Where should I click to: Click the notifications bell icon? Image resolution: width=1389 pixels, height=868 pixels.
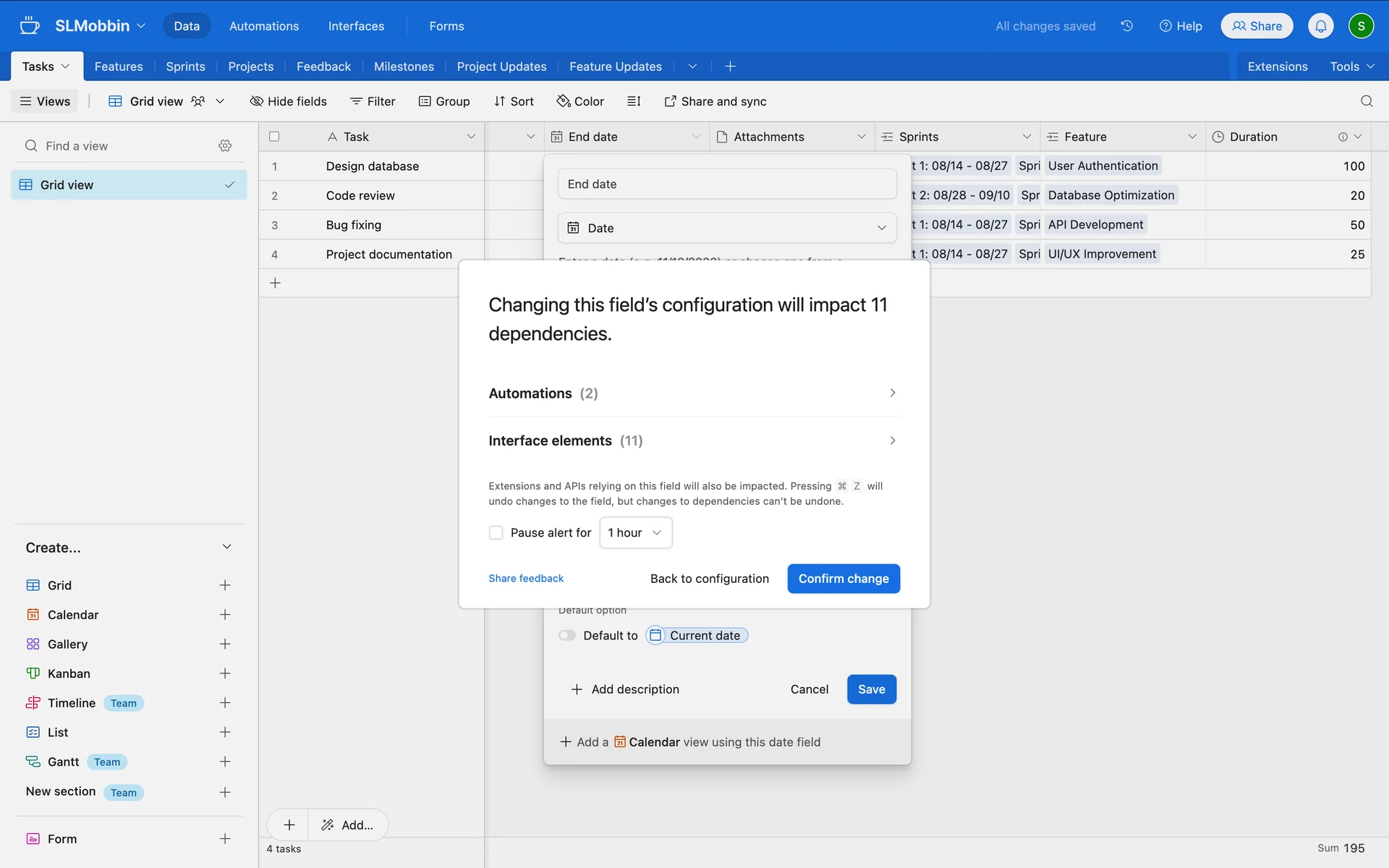[x=1320, y=26]
